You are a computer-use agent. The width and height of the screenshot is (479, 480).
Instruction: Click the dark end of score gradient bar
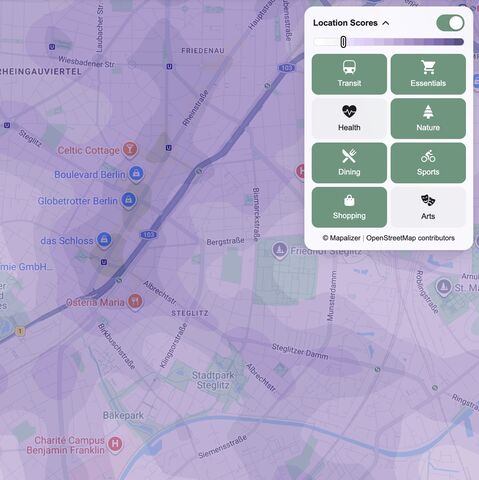click(458, 42)
